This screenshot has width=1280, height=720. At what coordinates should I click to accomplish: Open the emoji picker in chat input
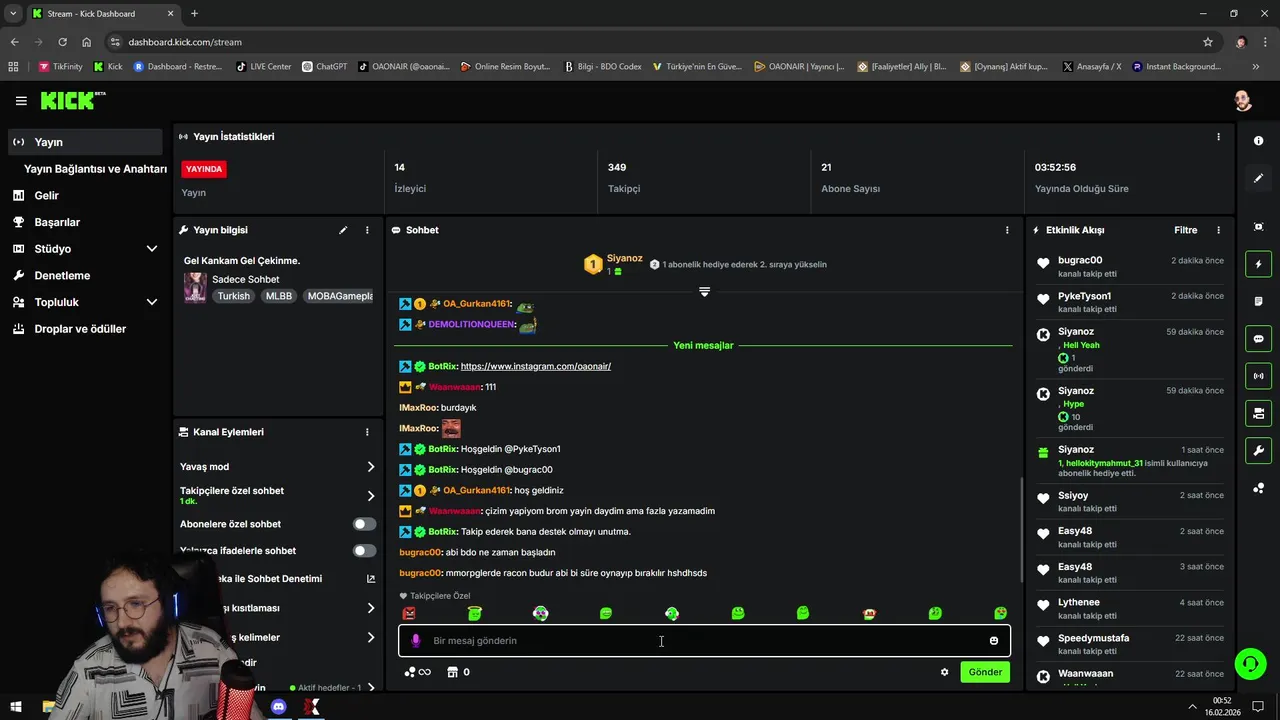[994, 641]
